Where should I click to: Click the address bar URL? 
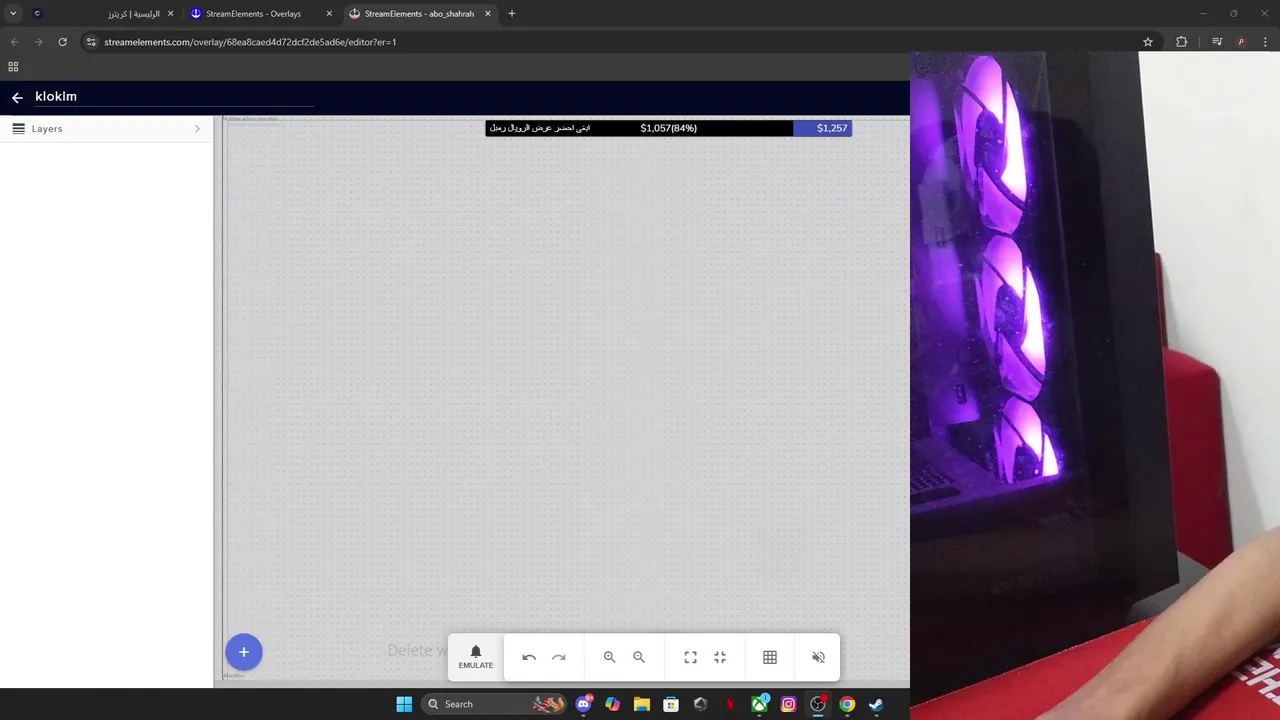point(250,42)
